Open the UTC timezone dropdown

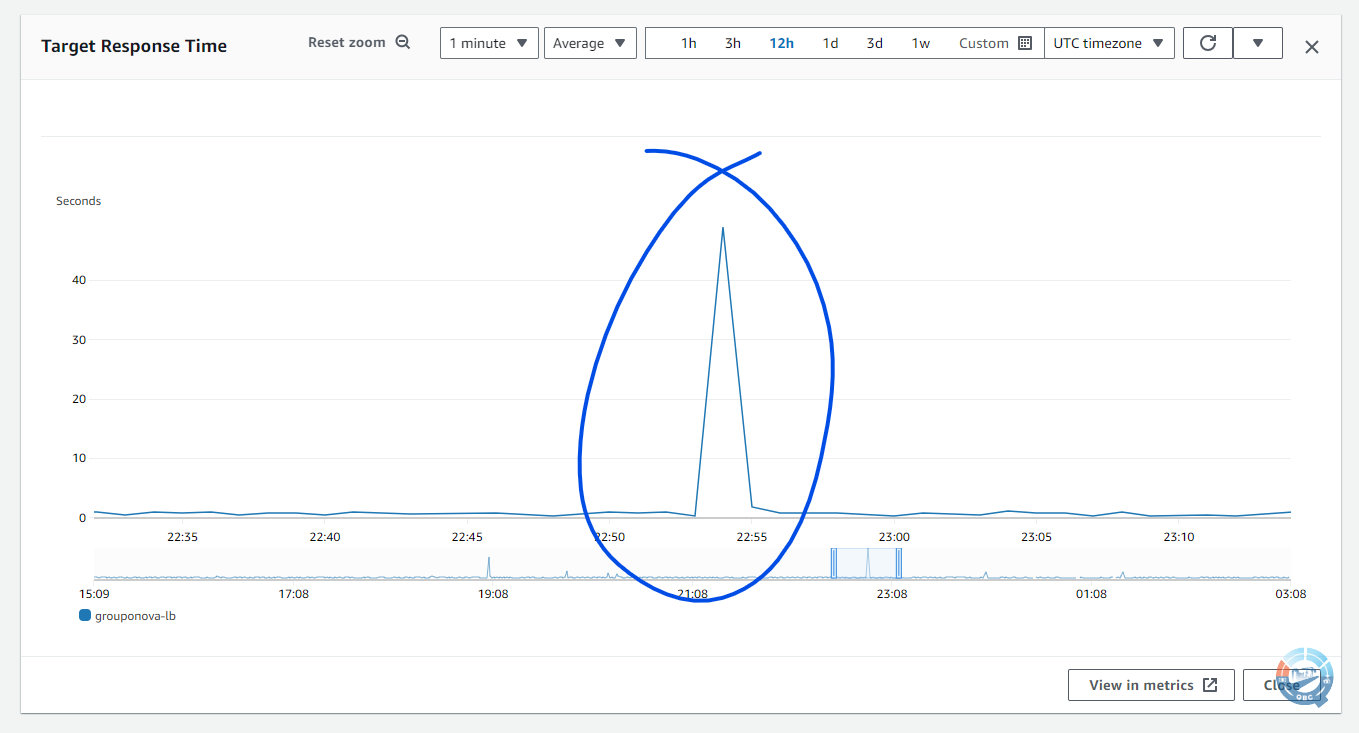pos(1109,43)
